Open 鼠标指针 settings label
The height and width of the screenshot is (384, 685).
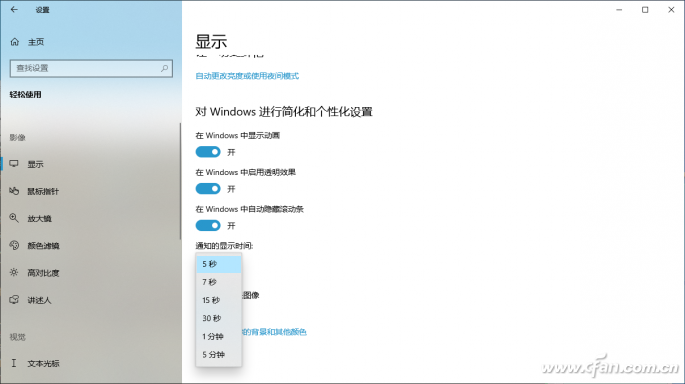[x=43, y=191]
